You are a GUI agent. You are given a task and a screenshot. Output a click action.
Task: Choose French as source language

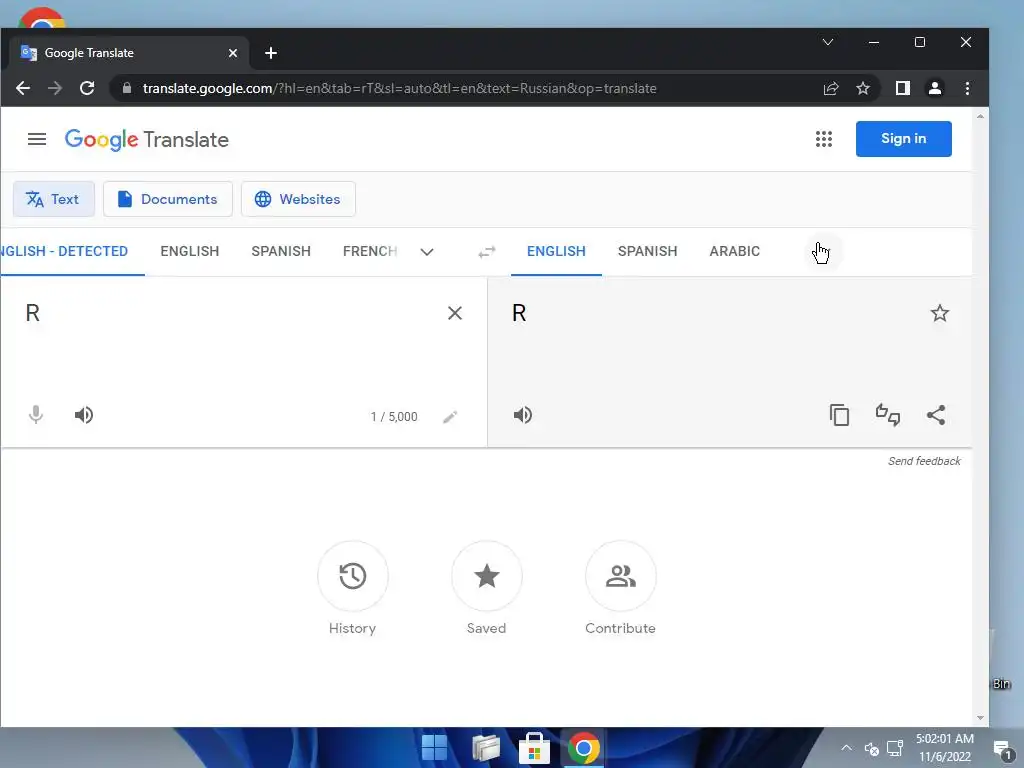370,251
